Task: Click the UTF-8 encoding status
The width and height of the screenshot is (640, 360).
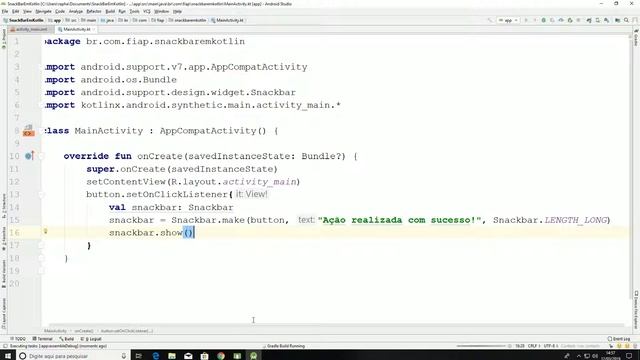Action: 550,346
